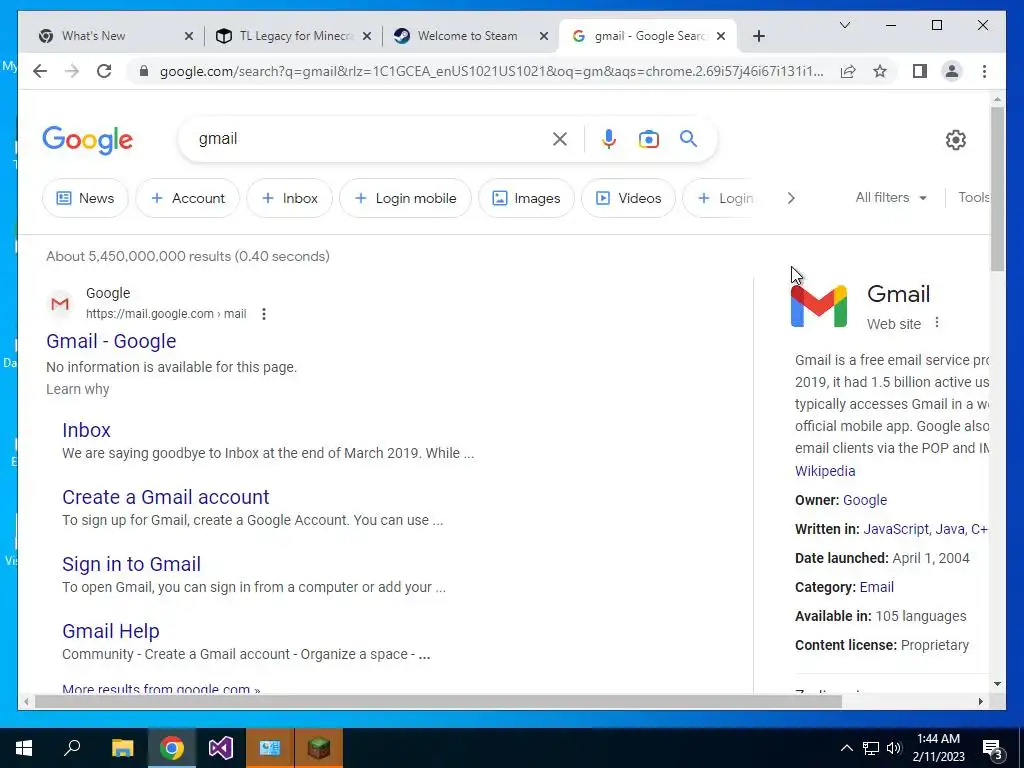
Task: View site information via the padlock icon
Action: click(144, 71)
